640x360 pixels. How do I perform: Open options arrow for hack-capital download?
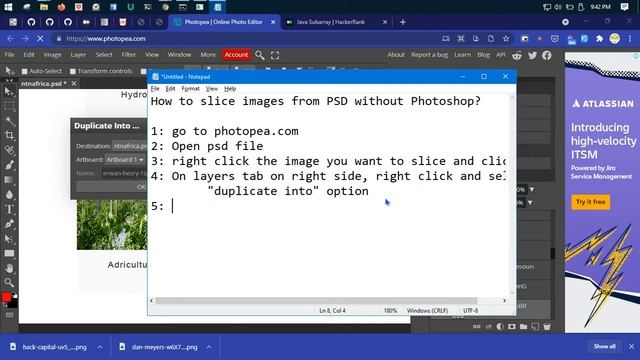100,347
